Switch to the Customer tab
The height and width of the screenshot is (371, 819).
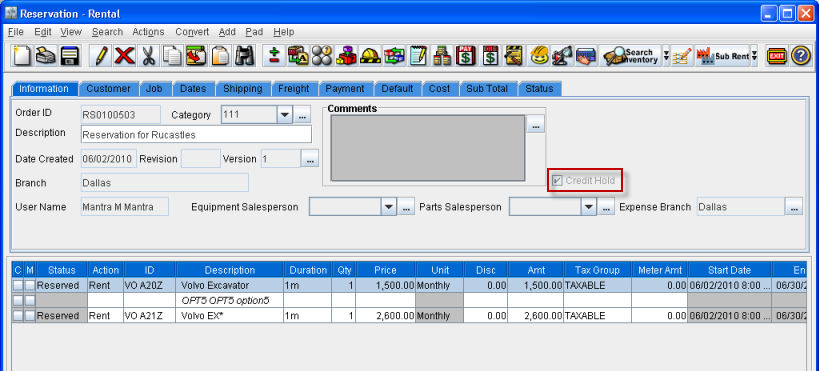108,89
